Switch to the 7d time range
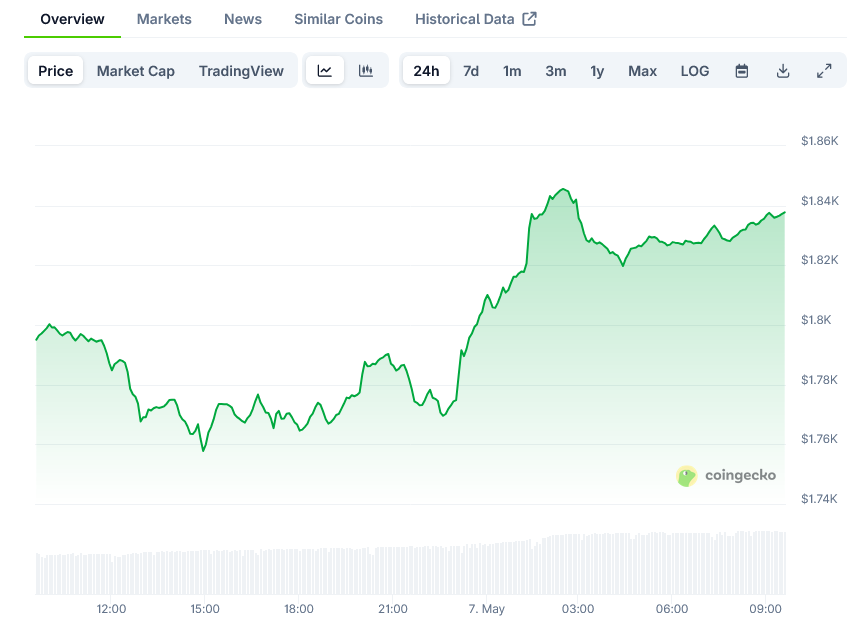Image resolution: width=847 pixels, height=628 pixels. point(470,70)
